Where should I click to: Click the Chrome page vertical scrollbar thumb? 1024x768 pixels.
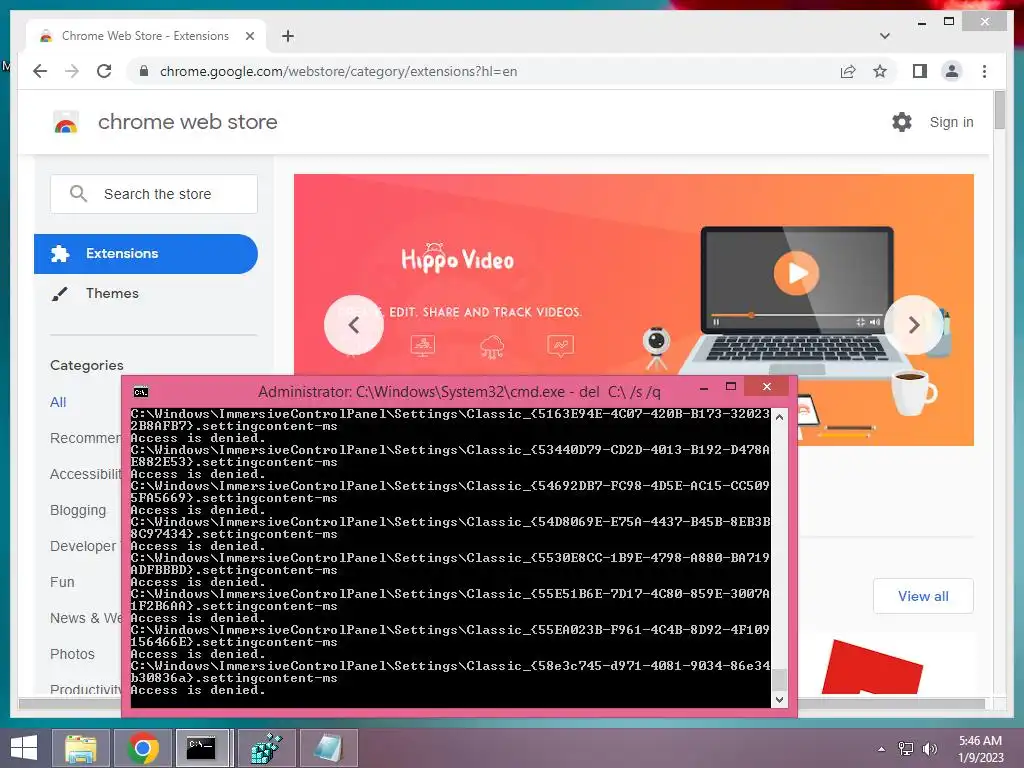(x=999, y=111)
